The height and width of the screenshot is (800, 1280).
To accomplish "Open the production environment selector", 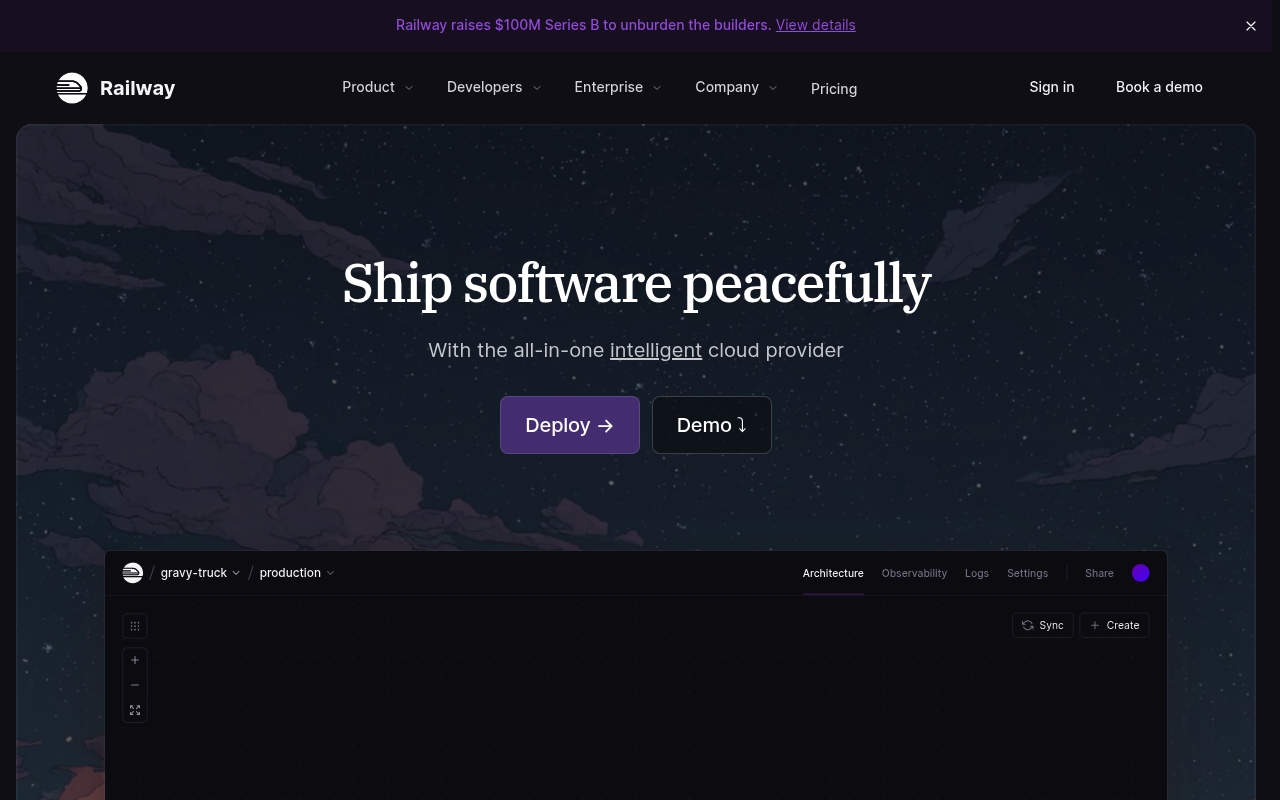I will 297,573.
